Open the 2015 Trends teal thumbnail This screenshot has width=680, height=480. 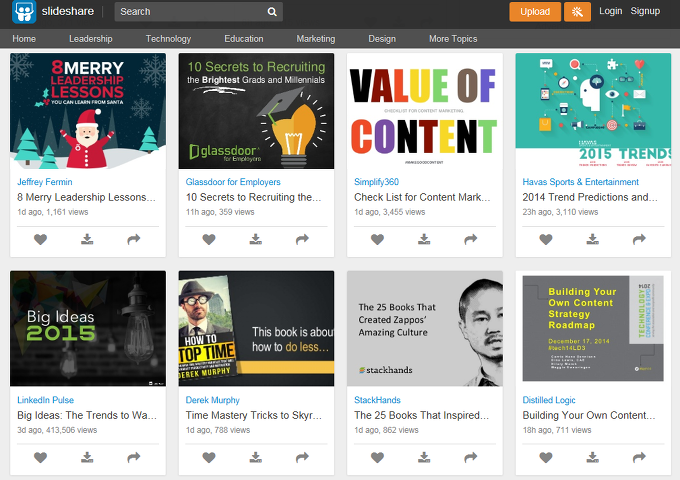coord(593,111)
